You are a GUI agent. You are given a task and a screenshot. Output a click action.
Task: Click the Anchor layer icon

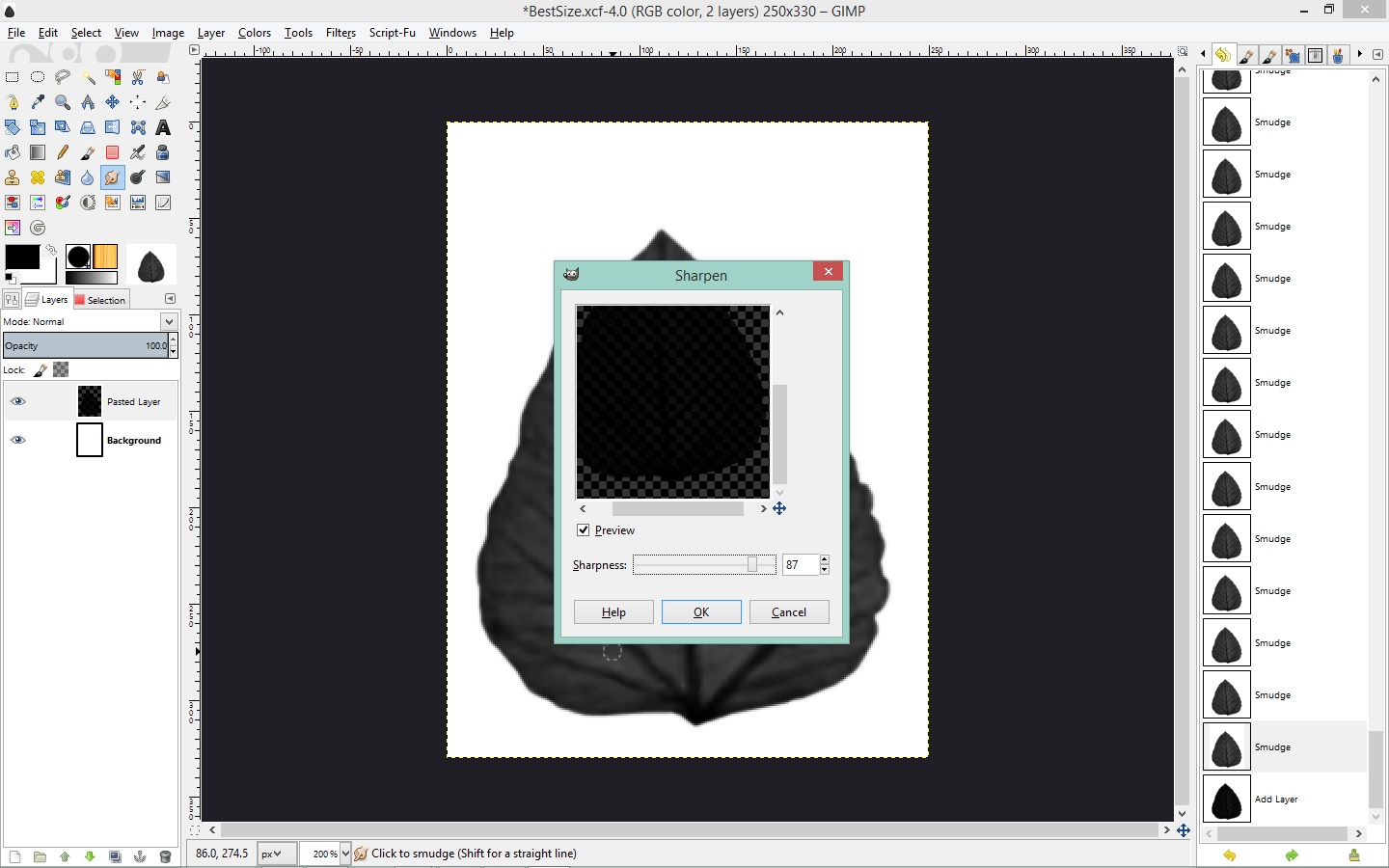140,856
